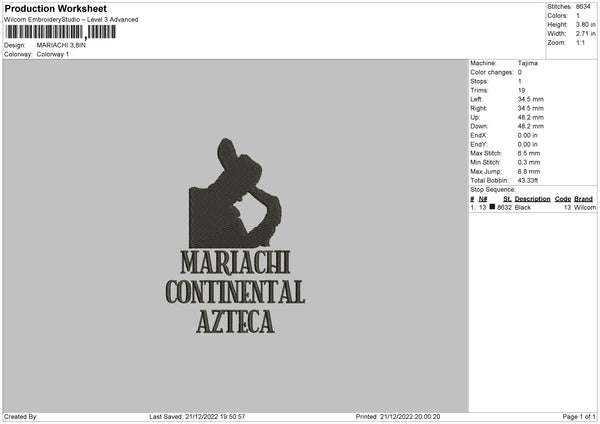
Task: Click the Brand column header
Action: (583, 199)
